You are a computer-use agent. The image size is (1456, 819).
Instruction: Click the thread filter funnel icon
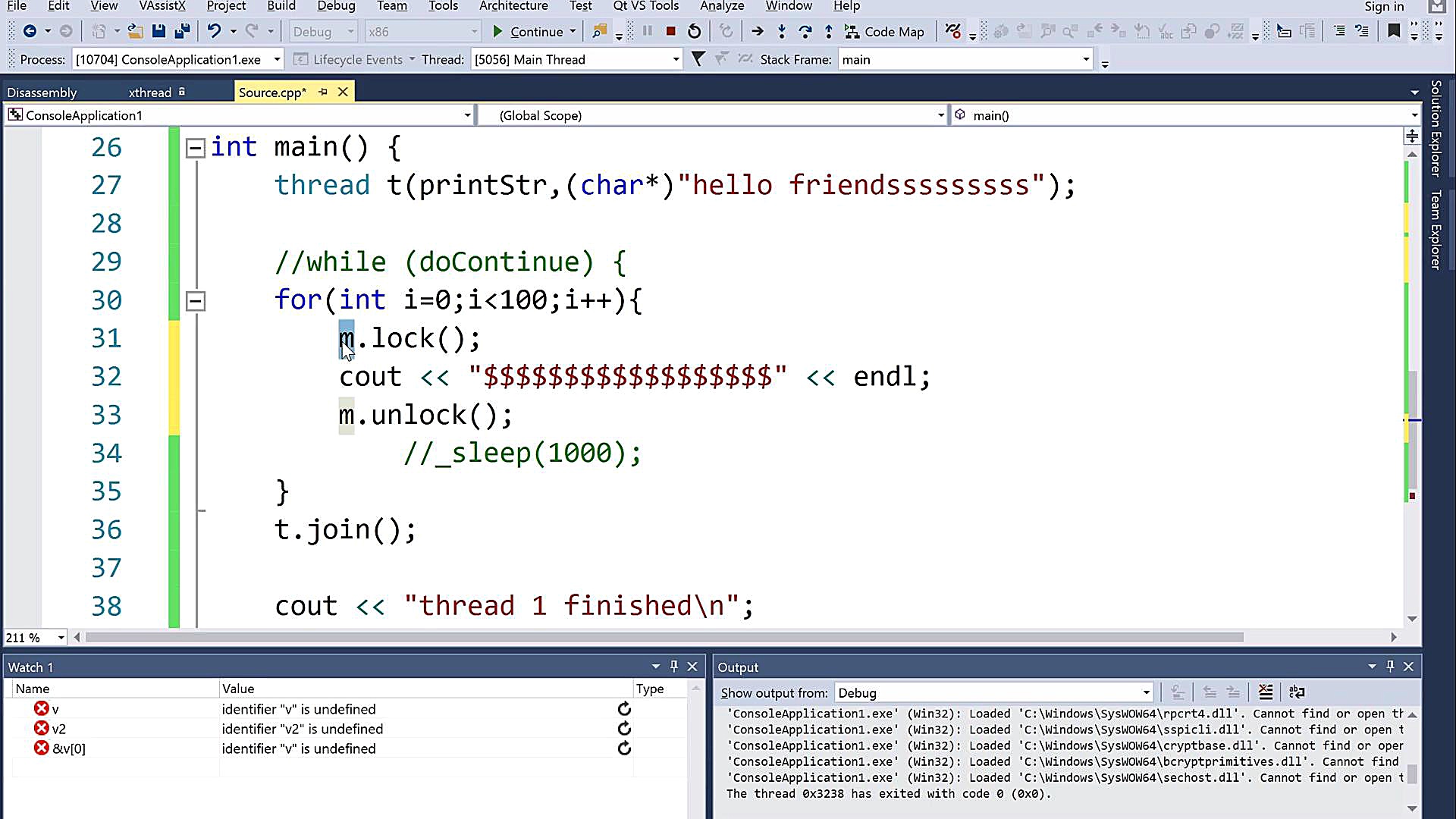698,59
